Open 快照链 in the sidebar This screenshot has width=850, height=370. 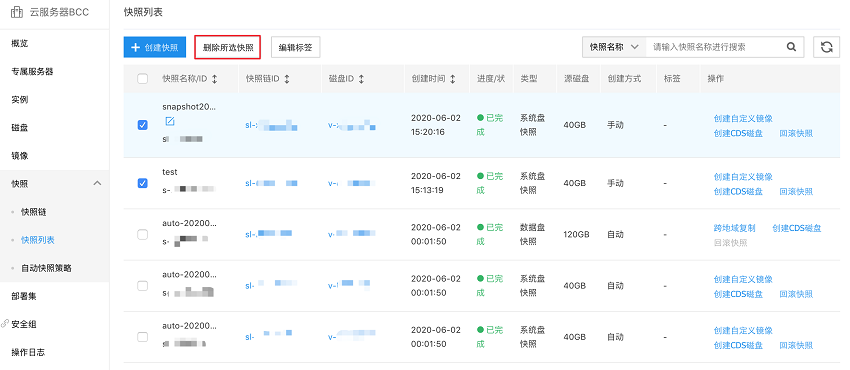[34, 212]
